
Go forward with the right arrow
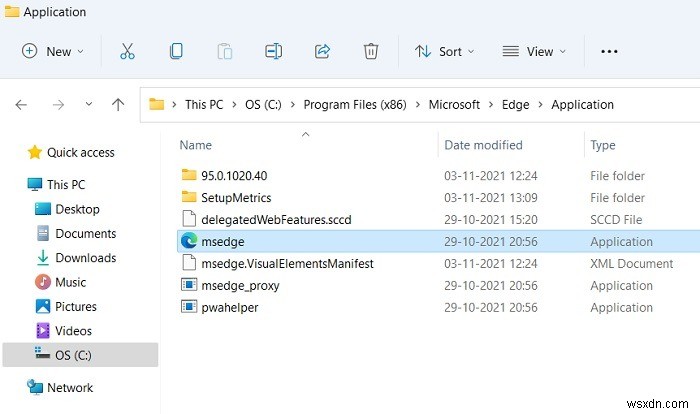pos(58,105)
